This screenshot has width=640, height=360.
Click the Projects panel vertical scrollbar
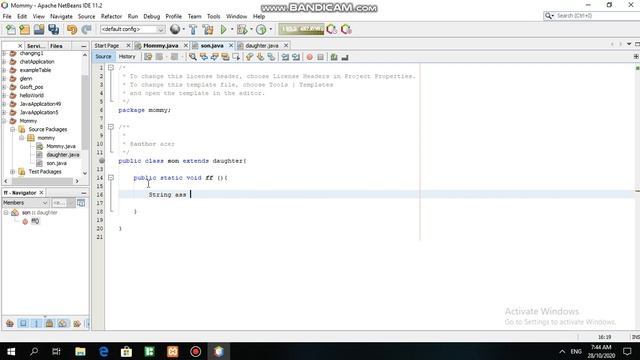click(x=85, y=113)
